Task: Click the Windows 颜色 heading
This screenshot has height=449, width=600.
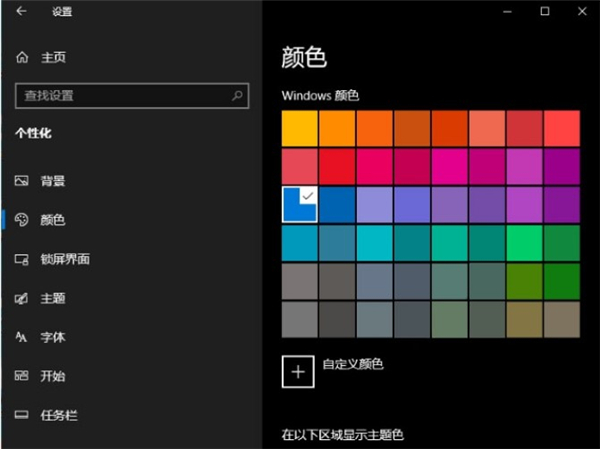Action: point(320,96)
